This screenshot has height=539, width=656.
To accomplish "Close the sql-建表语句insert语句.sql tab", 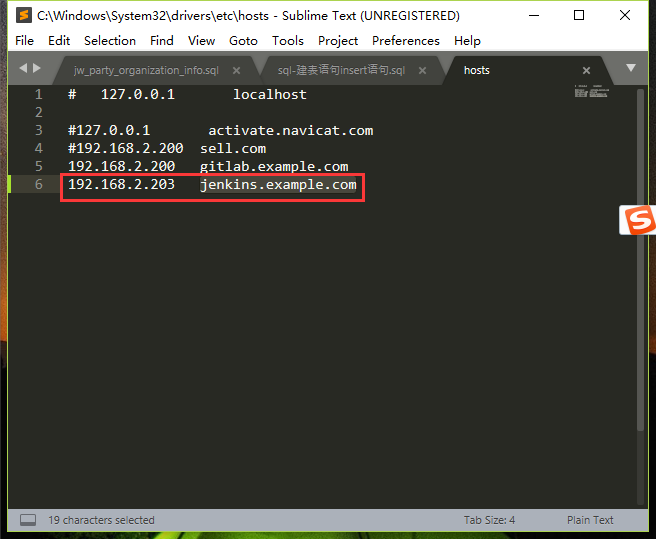I will click(x=423, y=71).
